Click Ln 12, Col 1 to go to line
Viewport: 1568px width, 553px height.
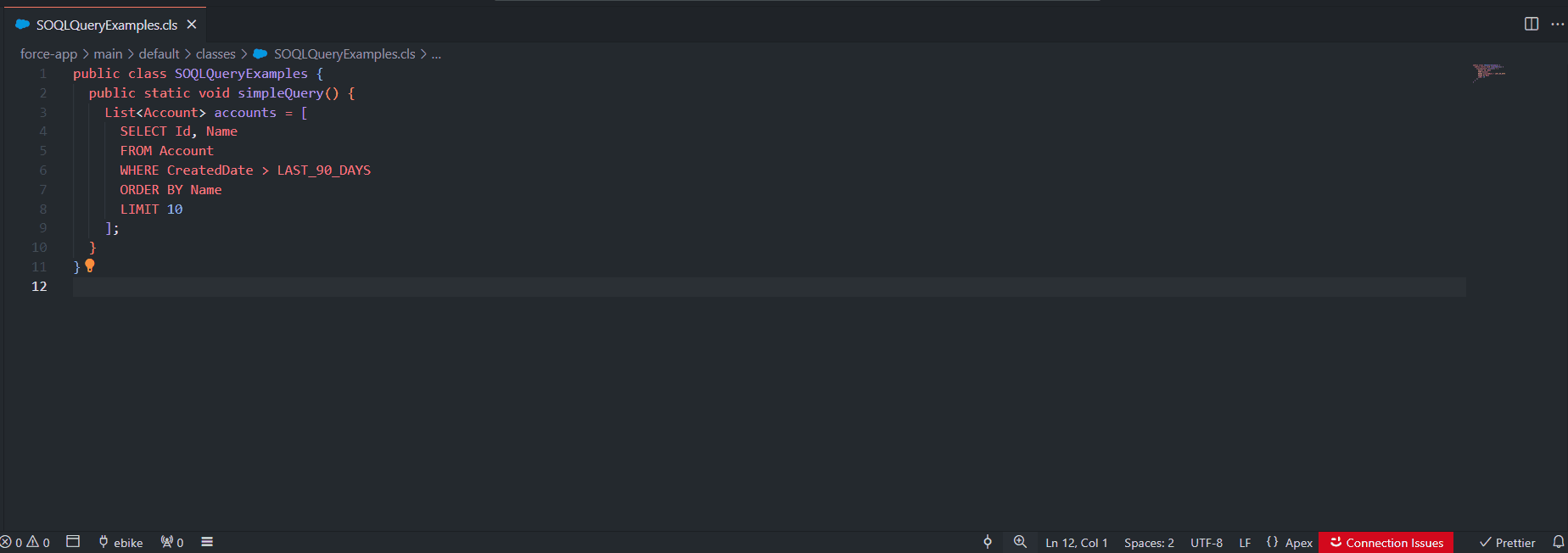(1076, 542)
